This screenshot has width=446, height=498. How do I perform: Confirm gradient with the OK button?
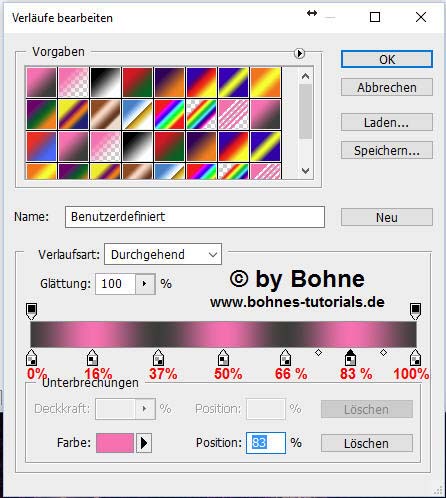click(x=387, y=59)
